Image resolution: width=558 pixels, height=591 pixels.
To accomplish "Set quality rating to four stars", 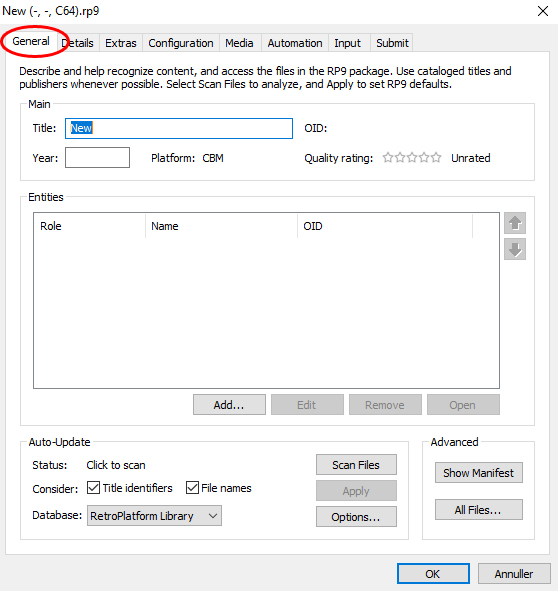I will coord(424,157).
